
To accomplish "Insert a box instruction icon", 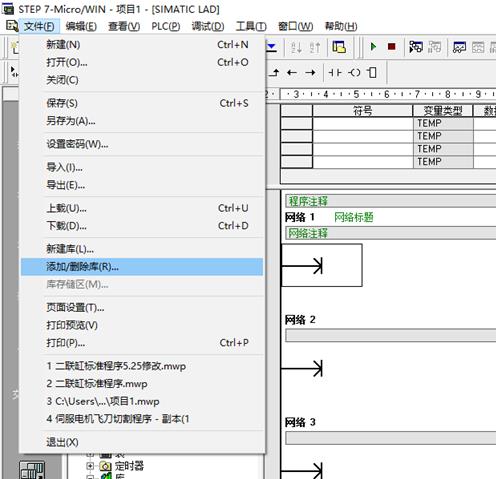I will pos(372,72).
